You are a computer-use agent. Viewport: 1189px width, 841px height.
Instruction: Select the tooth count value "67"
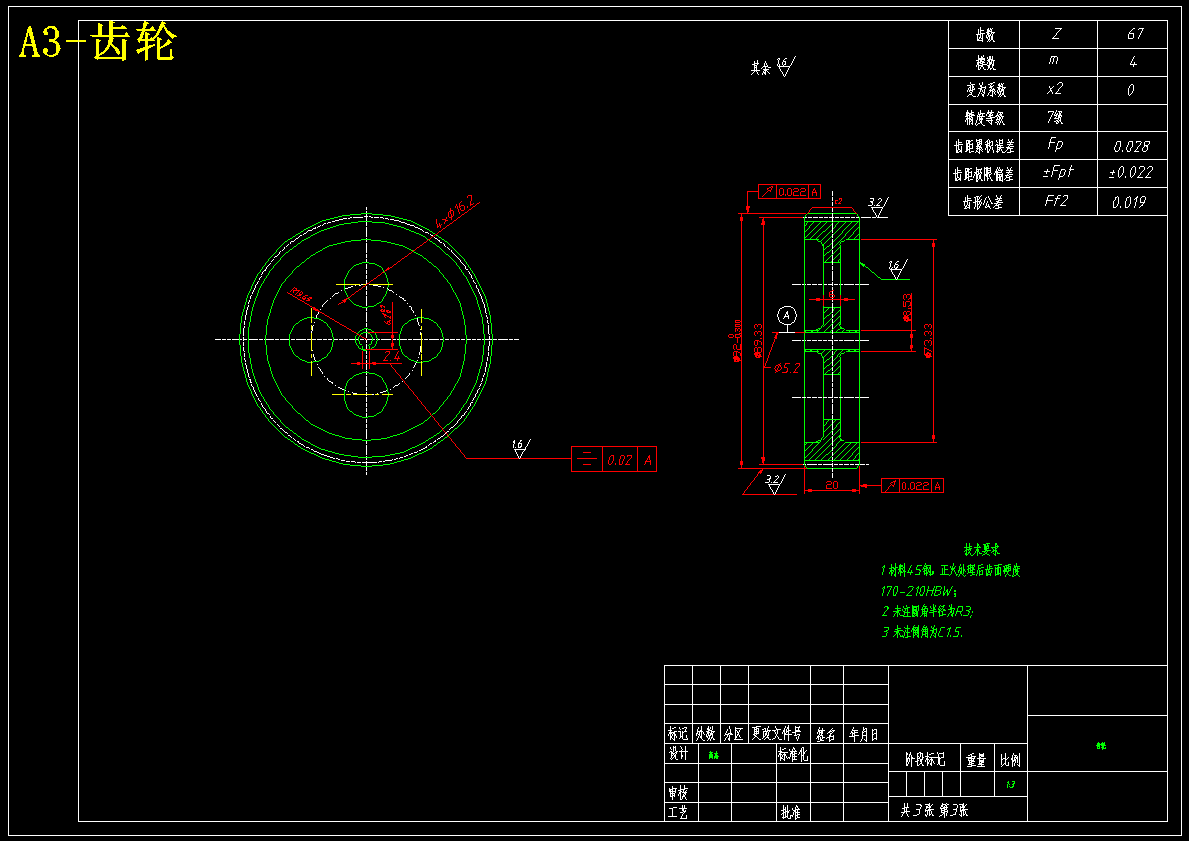pos(1134,34)
